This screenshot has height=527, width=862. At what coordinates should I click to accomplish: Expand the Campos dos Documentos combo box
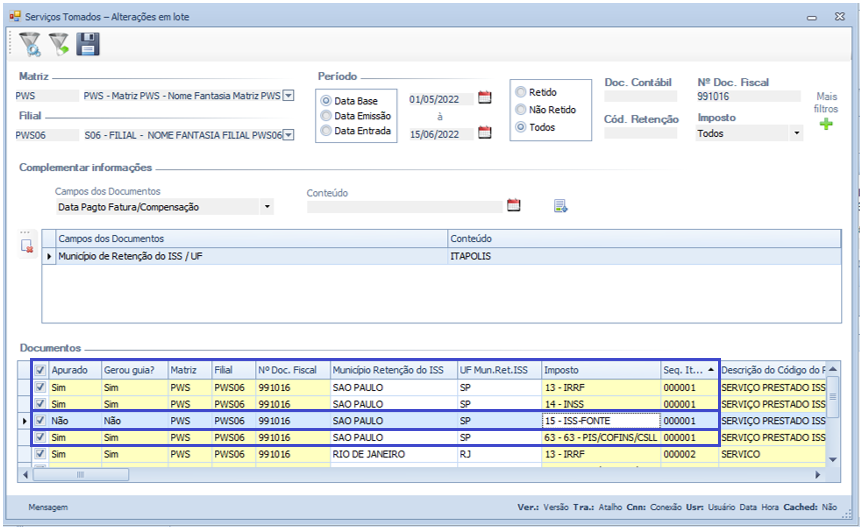point(267,207)
